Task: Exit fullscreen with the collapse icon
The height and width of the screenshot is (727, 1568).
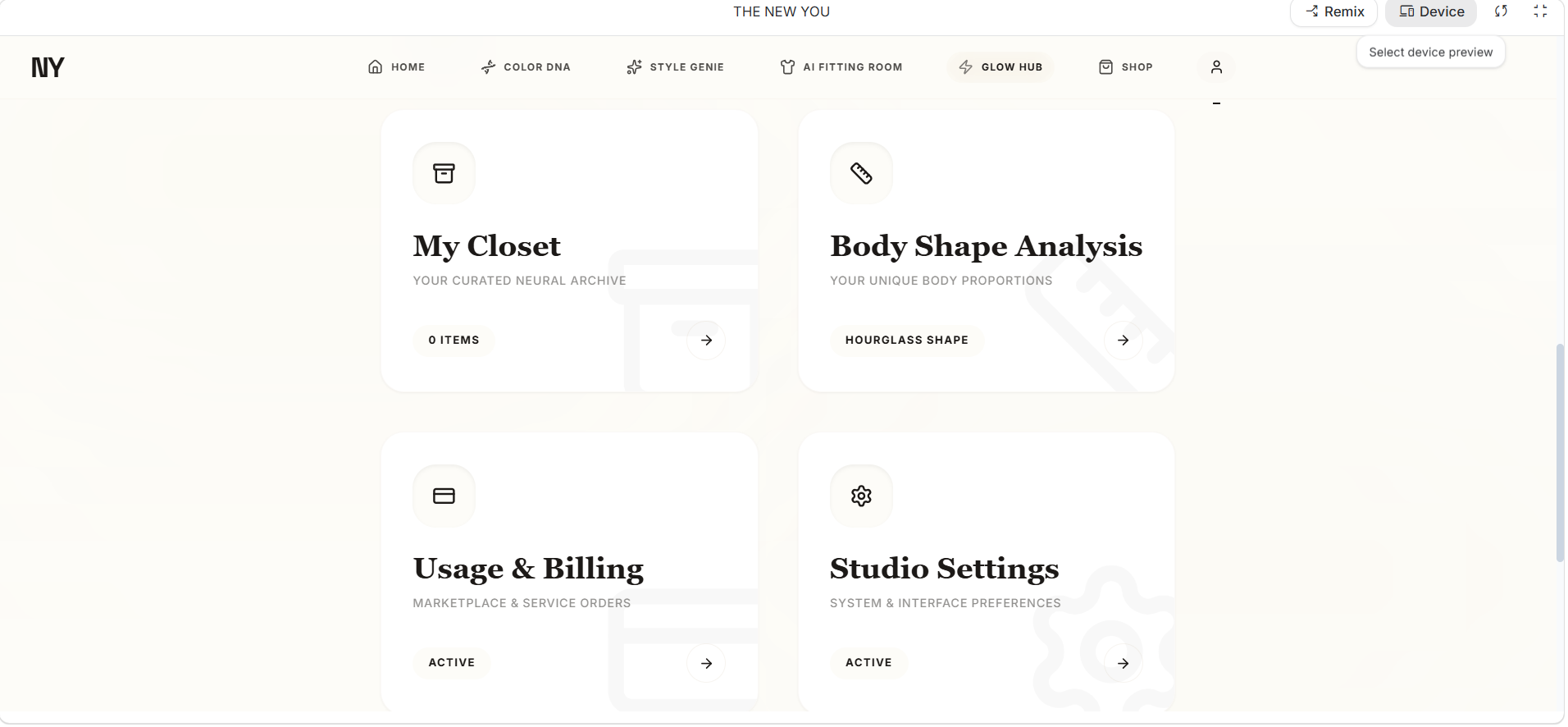Action: [x=1540, y=11]
